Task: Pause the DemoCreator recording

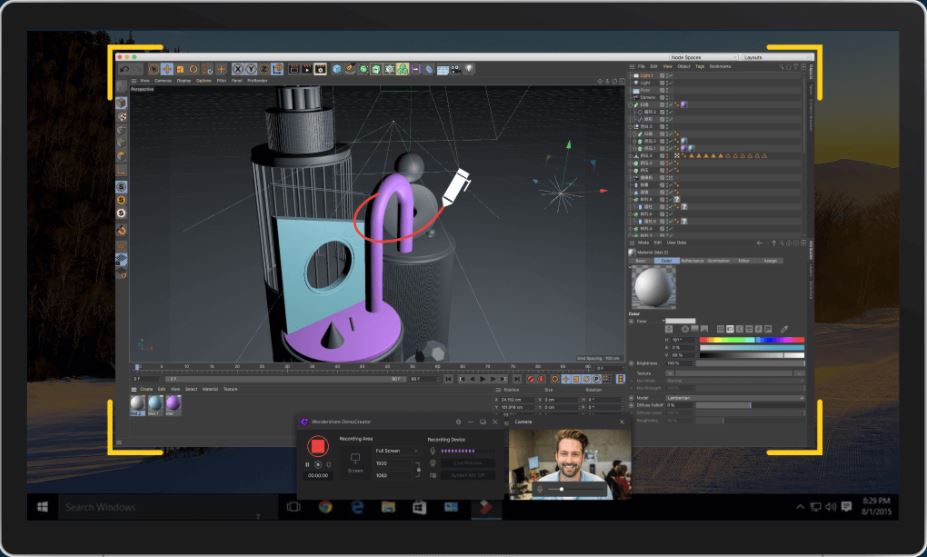Action: (307, 465)
